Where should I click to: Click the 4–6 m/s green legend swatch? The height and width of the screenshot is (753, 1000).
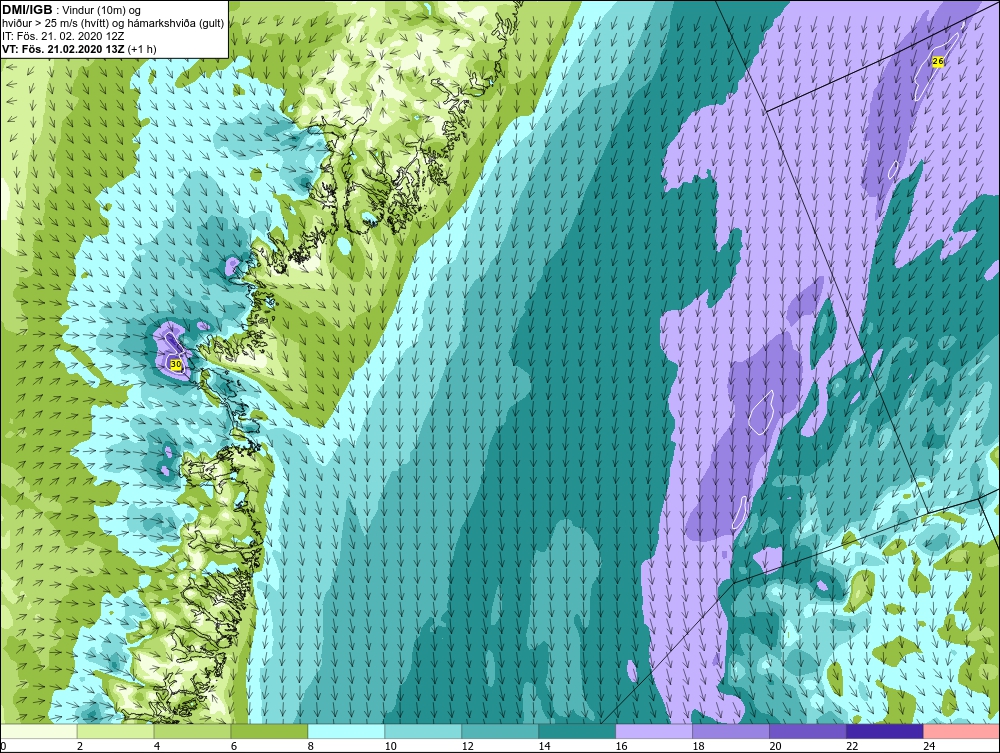point(193,731)
